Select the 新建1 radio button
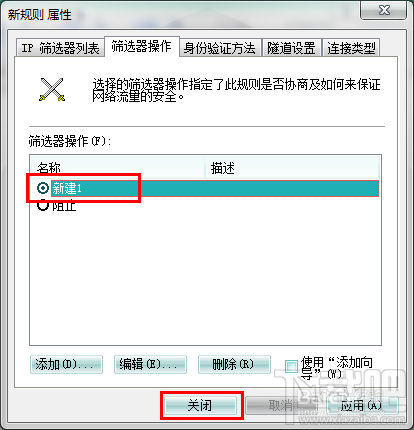The image size is (414, 430). coord(43,188)
